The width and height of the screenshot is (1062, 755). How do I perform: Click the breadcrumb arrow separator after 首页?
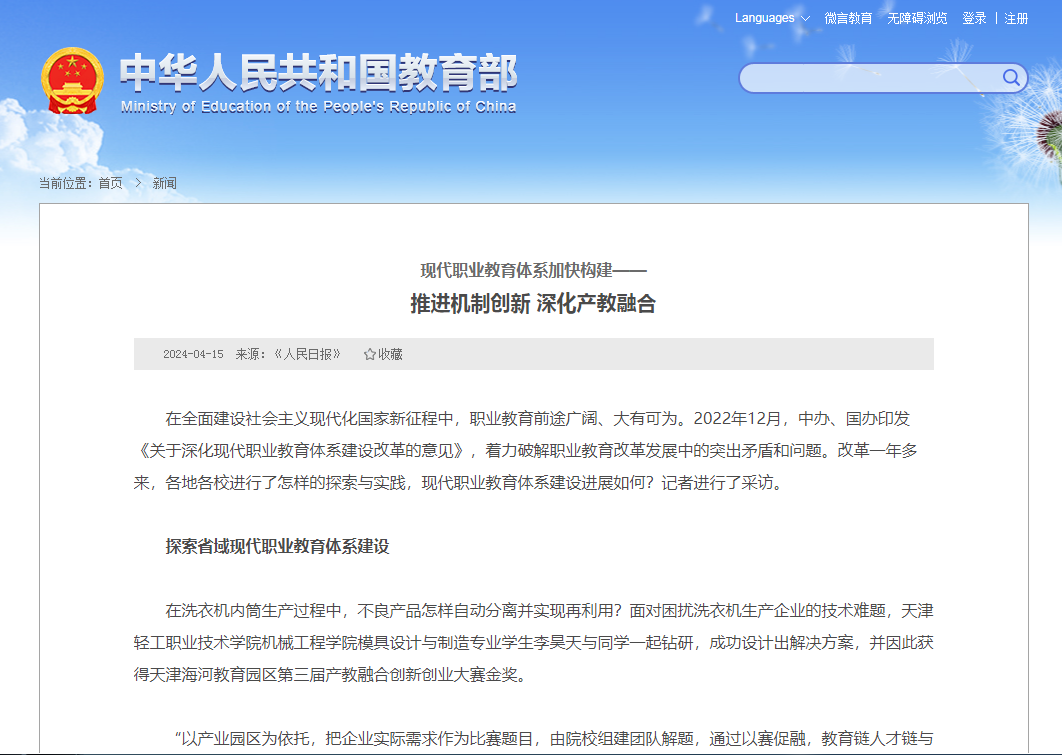click(x=137, y=183)
